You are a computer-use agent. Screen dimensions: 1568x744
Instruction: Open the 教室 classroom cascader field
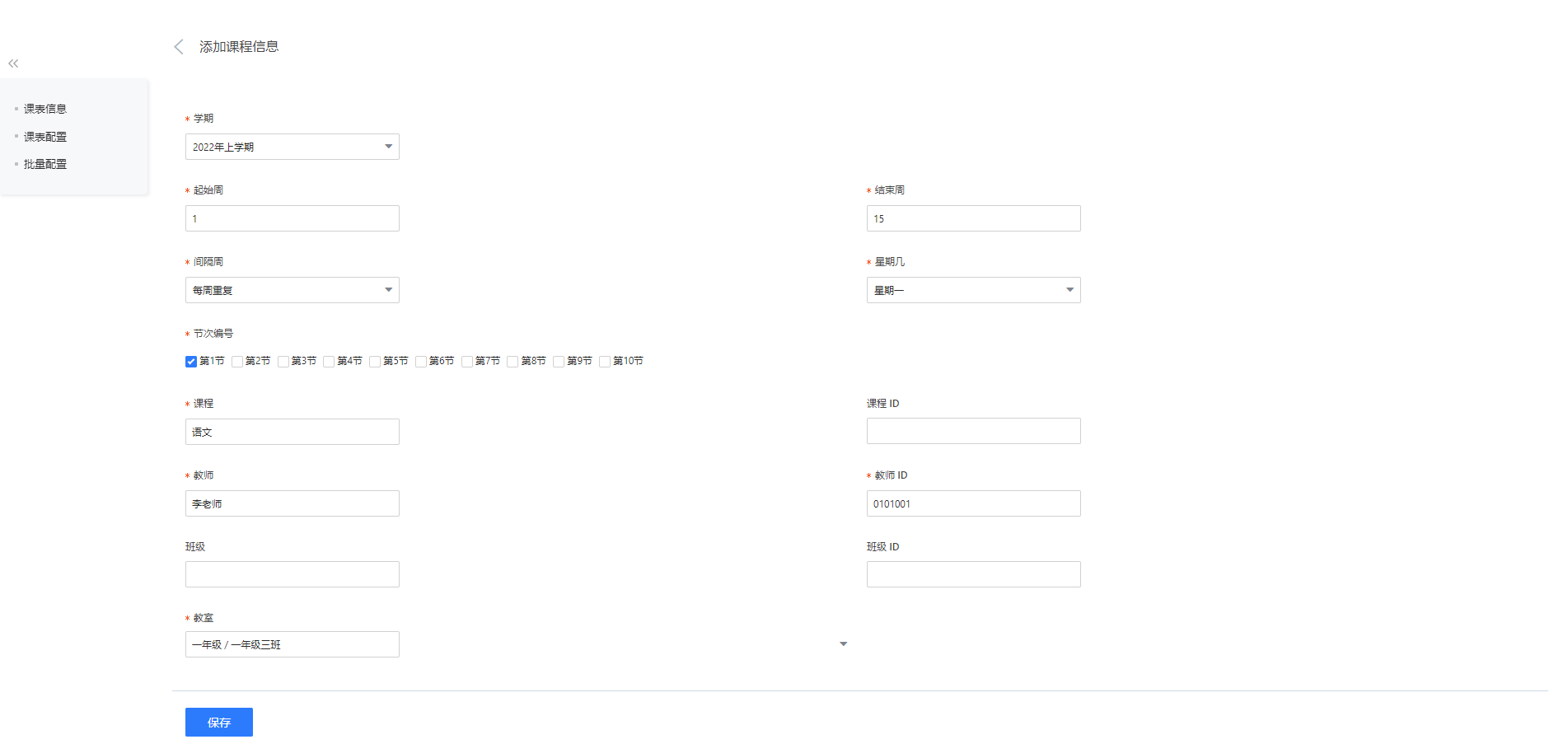292,644
